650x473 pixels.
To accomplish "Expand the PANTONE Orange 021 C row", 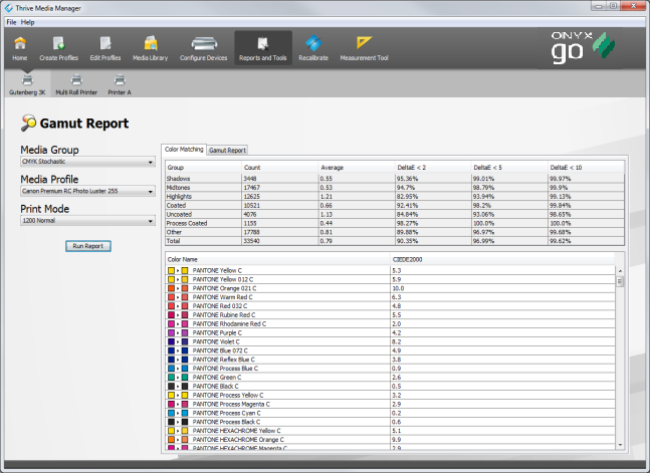I will coord(178,288).
